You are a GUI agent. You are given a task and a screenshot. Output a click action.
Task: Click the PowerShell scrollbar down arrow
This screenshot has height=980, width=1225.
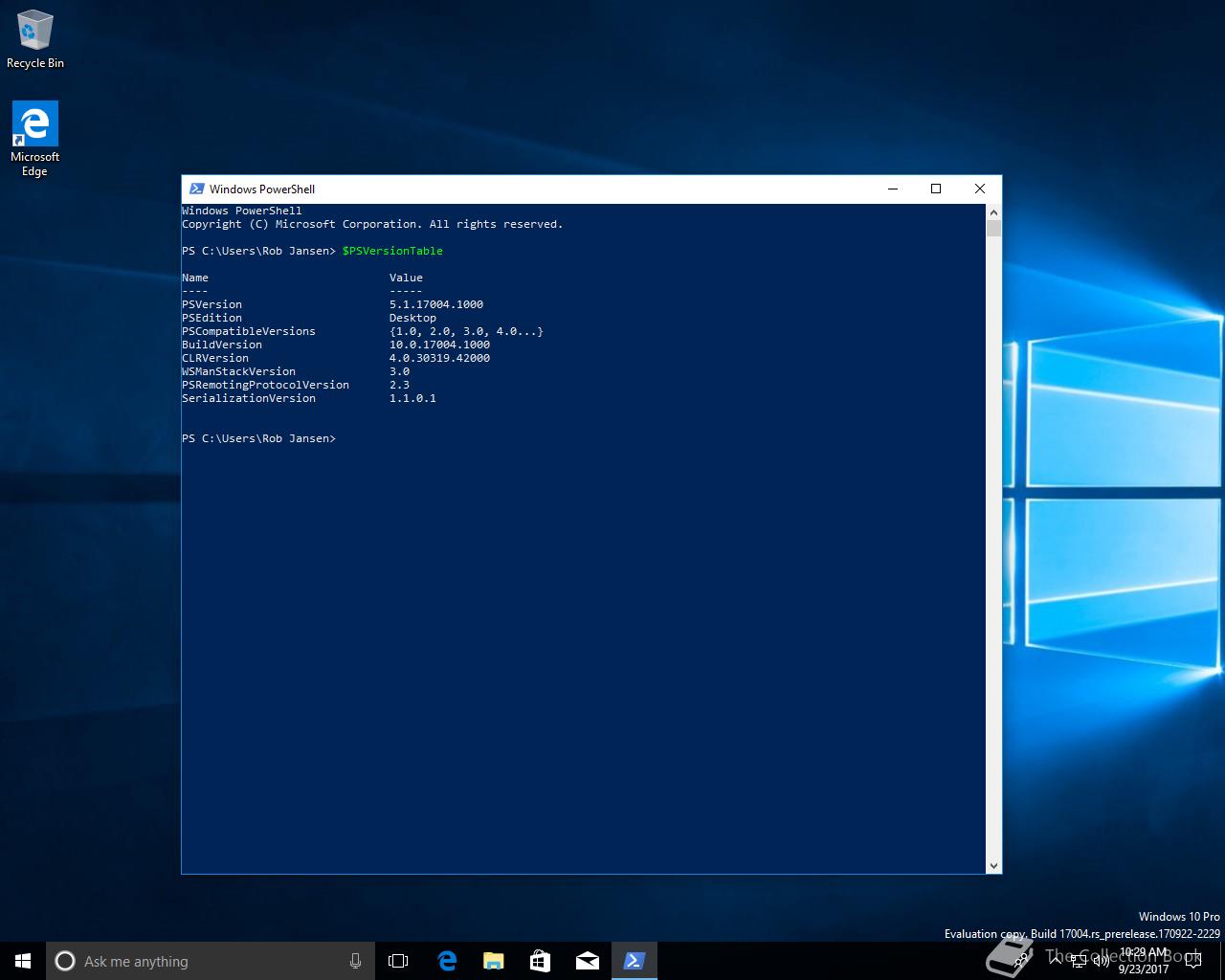(x=993, y=865)
